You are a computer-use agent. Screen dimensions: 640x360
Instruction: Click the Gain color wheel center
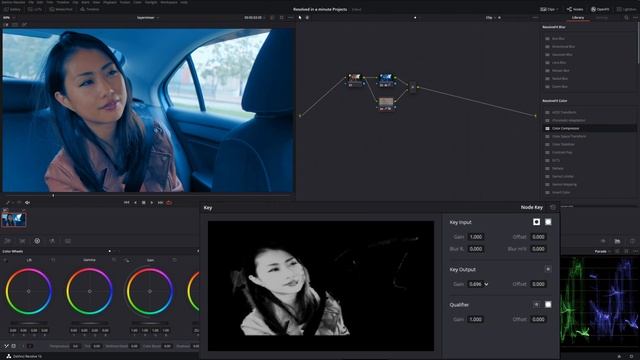(150, 291)
